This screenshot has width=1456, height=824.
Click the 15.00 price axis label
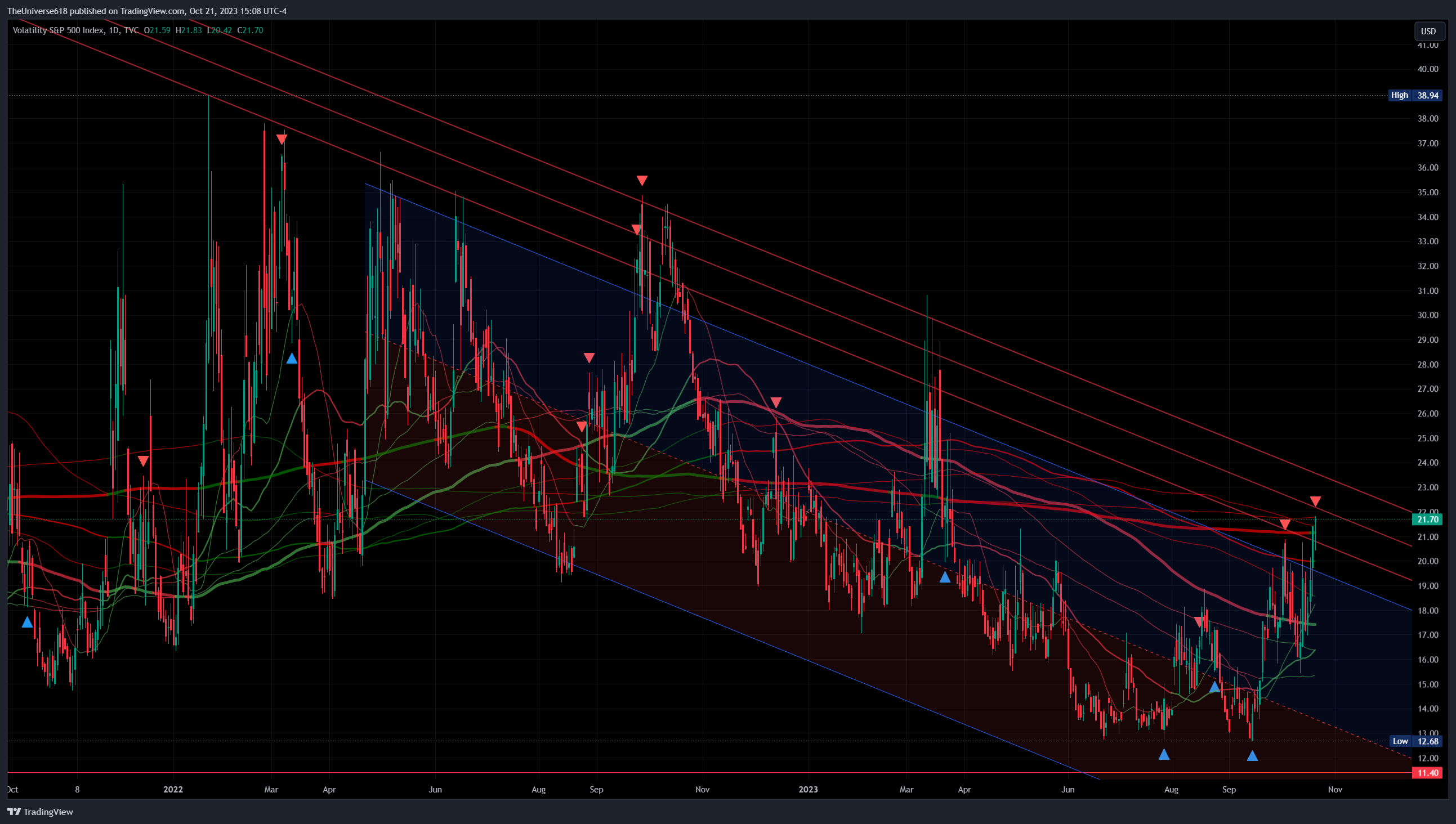point(1428,684)
